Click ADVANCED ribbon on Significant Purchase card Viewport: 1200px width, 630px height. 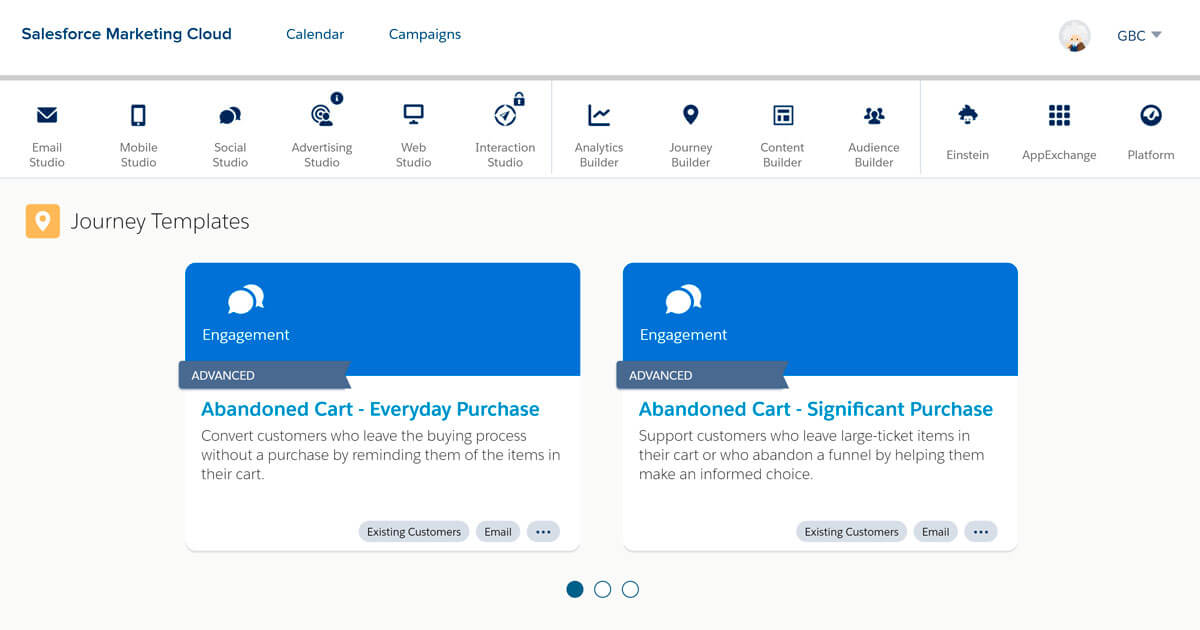[x=702, y=375]
